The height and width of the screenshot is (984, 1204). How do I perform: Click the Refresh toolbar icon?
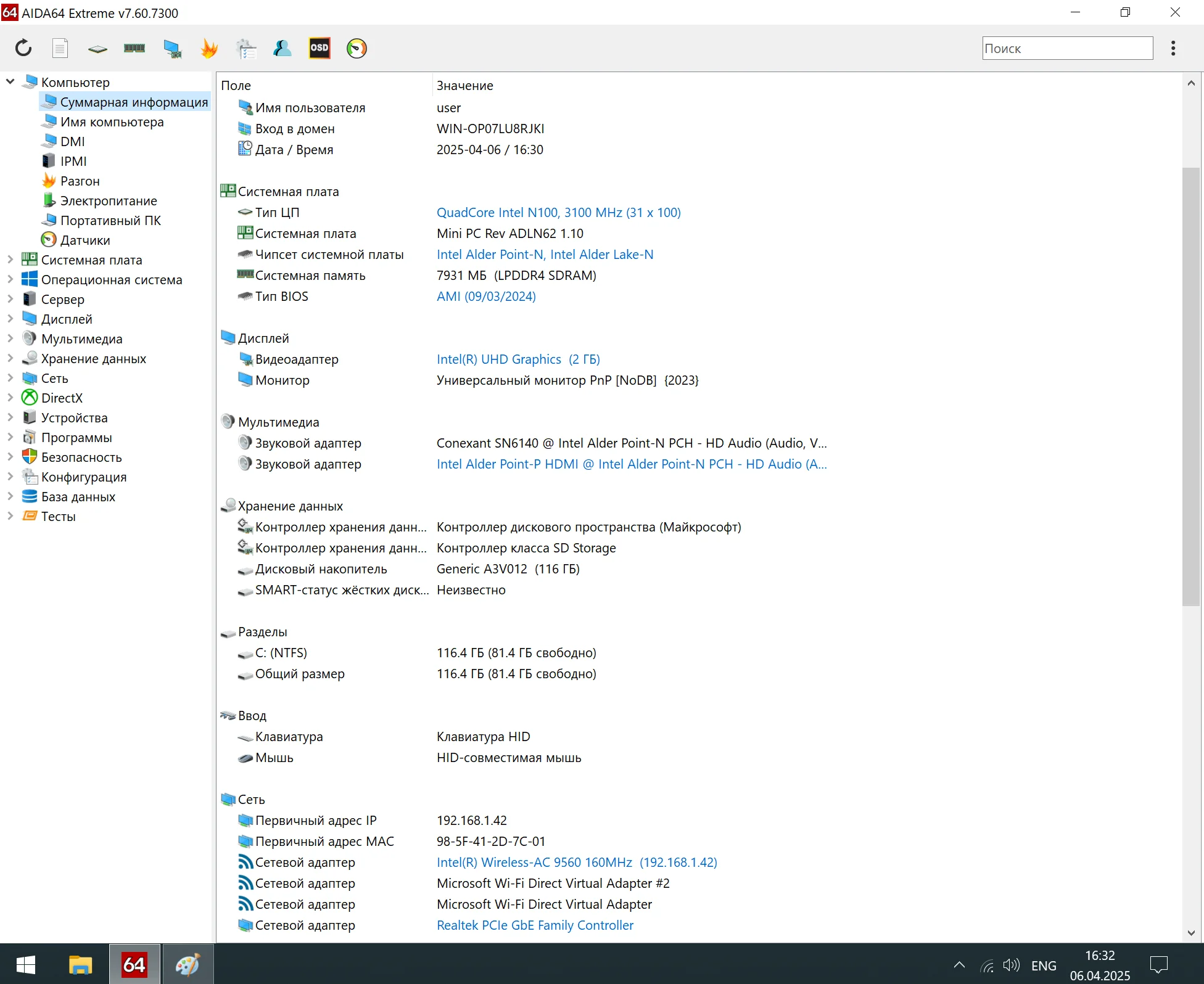tap(23, 48)
